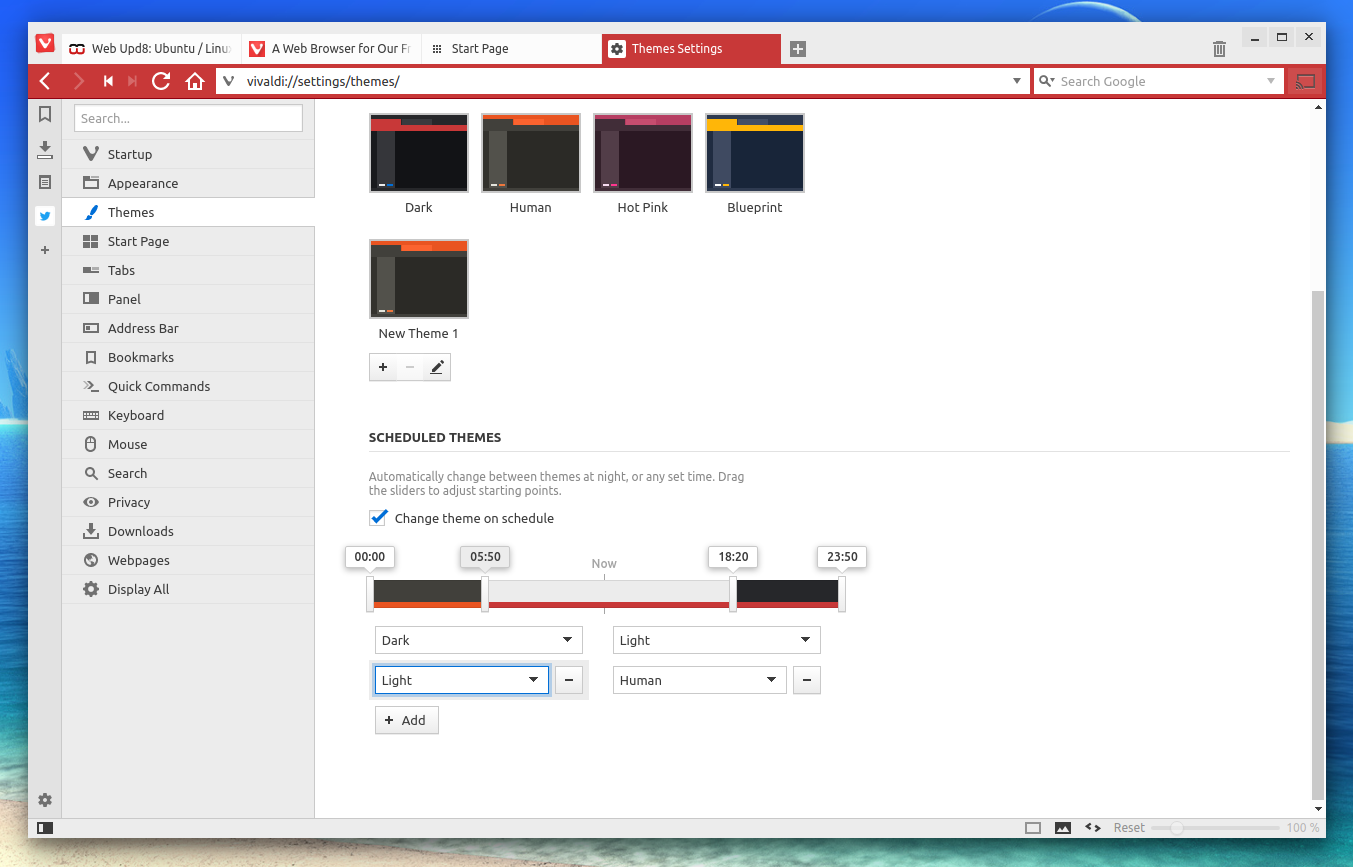Open the Human scheduled theme dropdown
The height and width of the screenshot is (867, 1353).
tap(699, 680)
